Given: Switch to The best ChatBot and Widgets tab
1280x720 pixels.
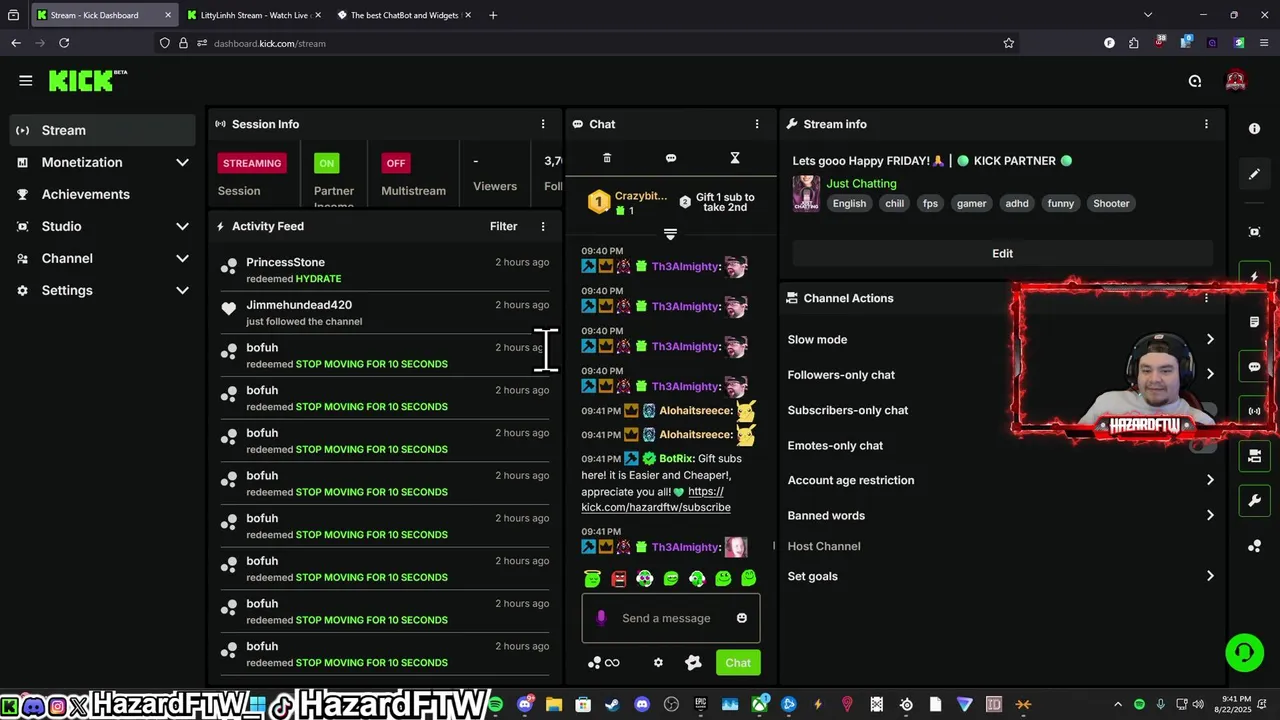Looking at the screenshot, I should point(404,15).
